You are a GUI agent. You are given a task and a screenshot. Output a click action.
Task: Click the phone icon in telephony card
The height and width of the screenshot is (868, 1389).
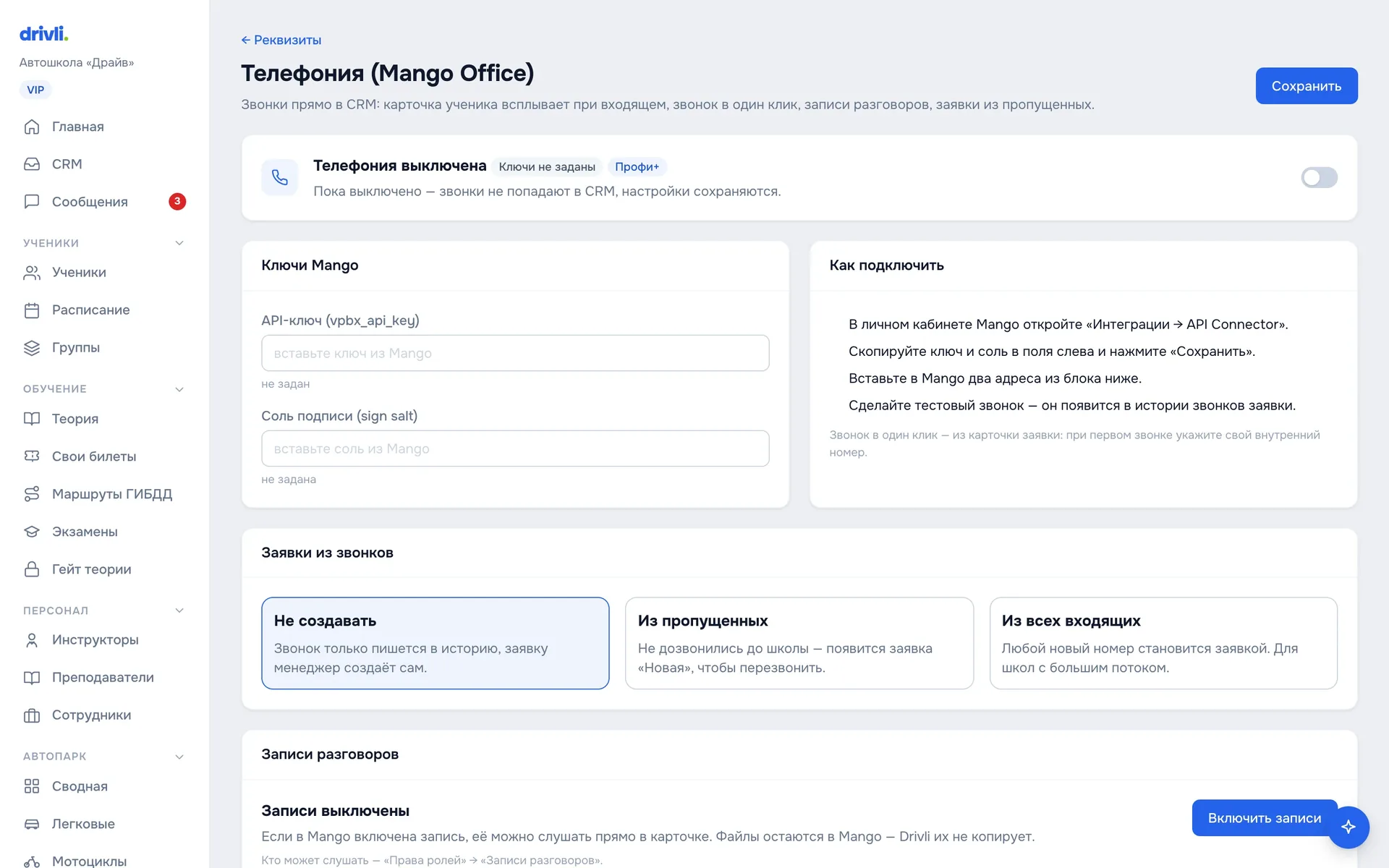[x=280, y=177]
